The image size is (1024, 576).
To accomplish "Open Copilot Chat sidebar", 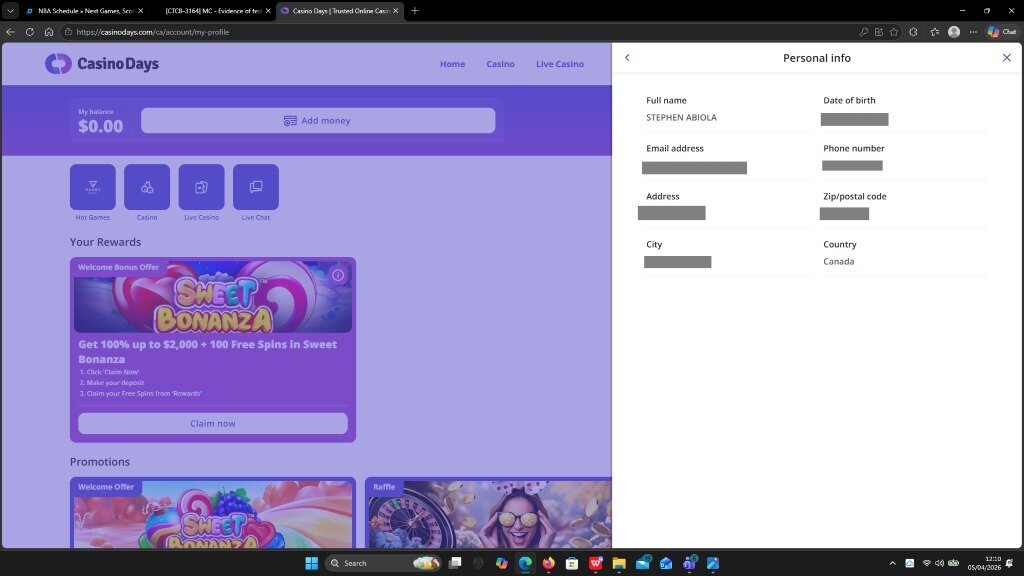I will point(1002,31).
